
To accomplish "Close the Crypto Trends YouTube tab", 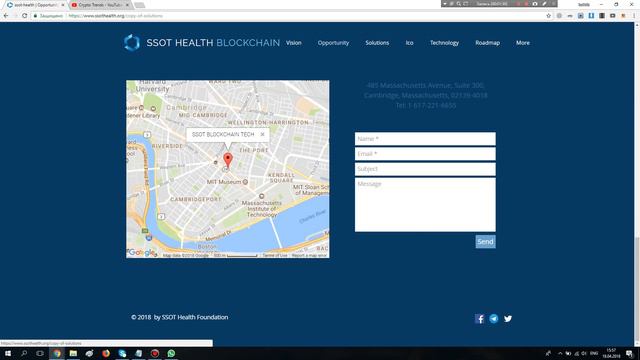I will (127, 5).
